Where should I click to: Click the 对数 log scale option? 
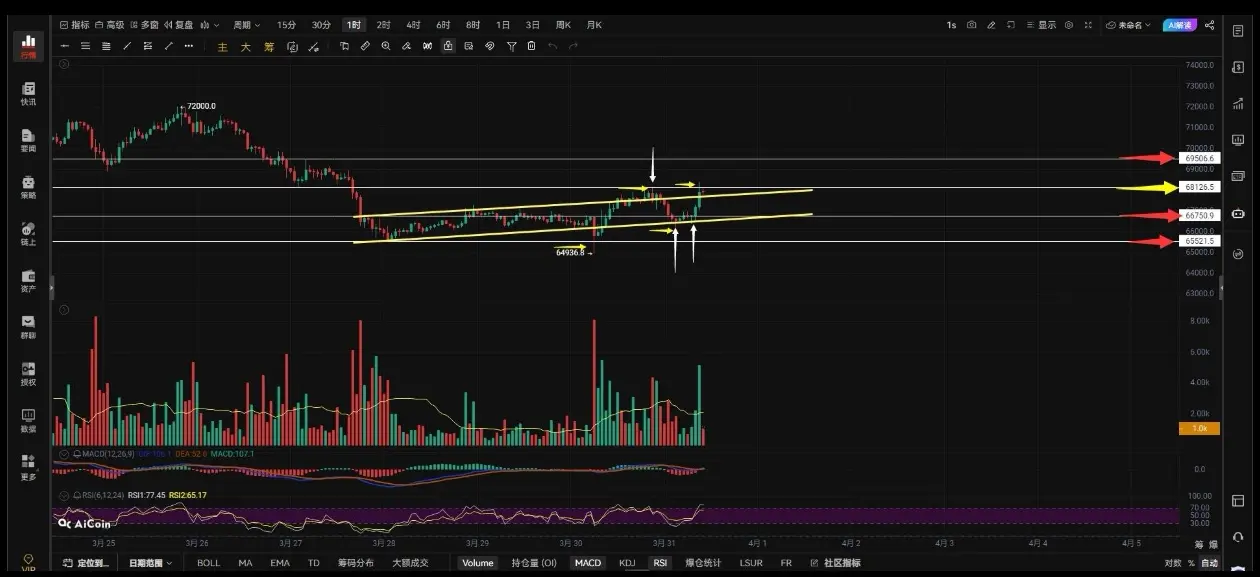(x=1172, y=563)
